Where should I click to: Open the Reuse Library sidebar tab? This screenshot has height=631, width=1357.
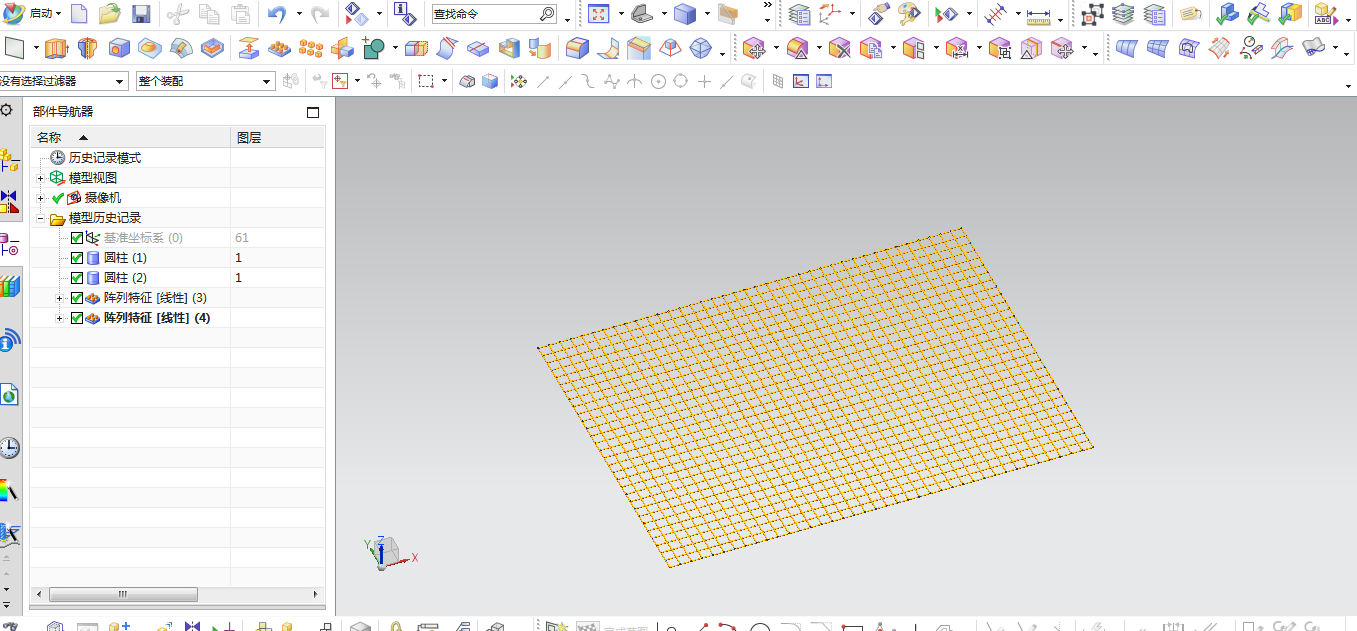(x=9, y=287)
